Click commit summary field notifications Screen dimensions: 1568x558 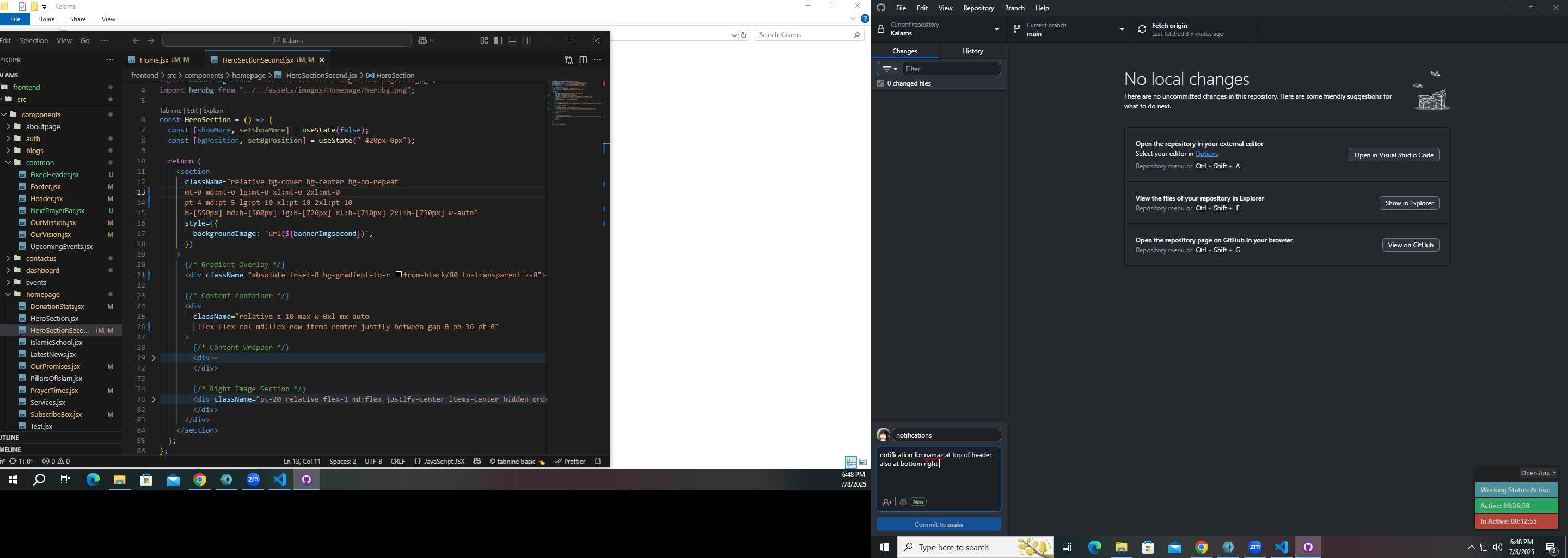click(x=947, y=435)
